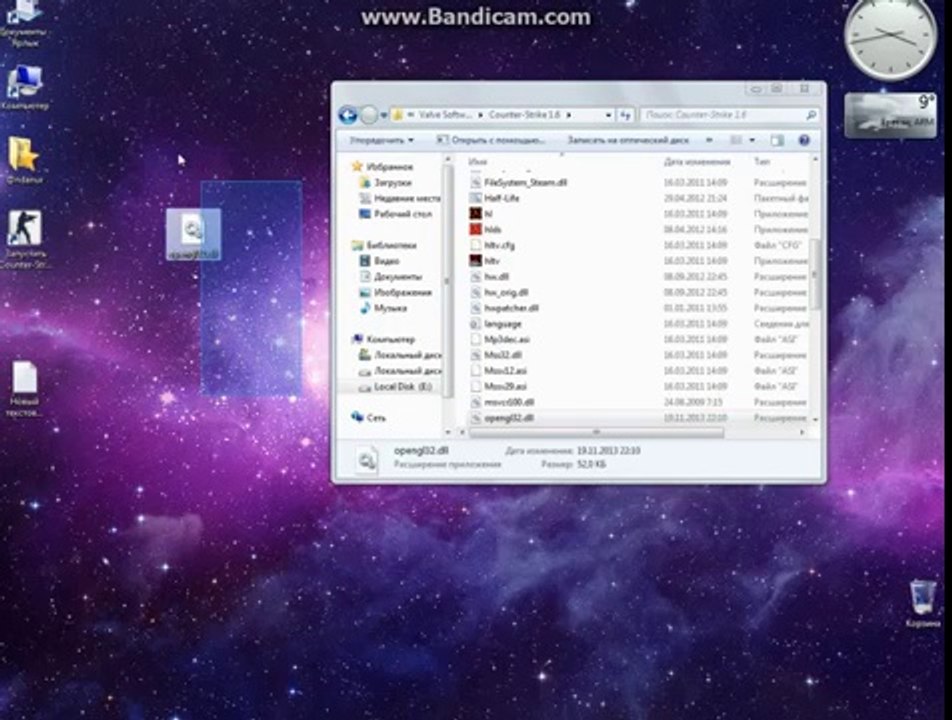Click the Explorer Forward arrow button
Image resolution: width=952 pixels, height=720 pixels.
[369, 115]
